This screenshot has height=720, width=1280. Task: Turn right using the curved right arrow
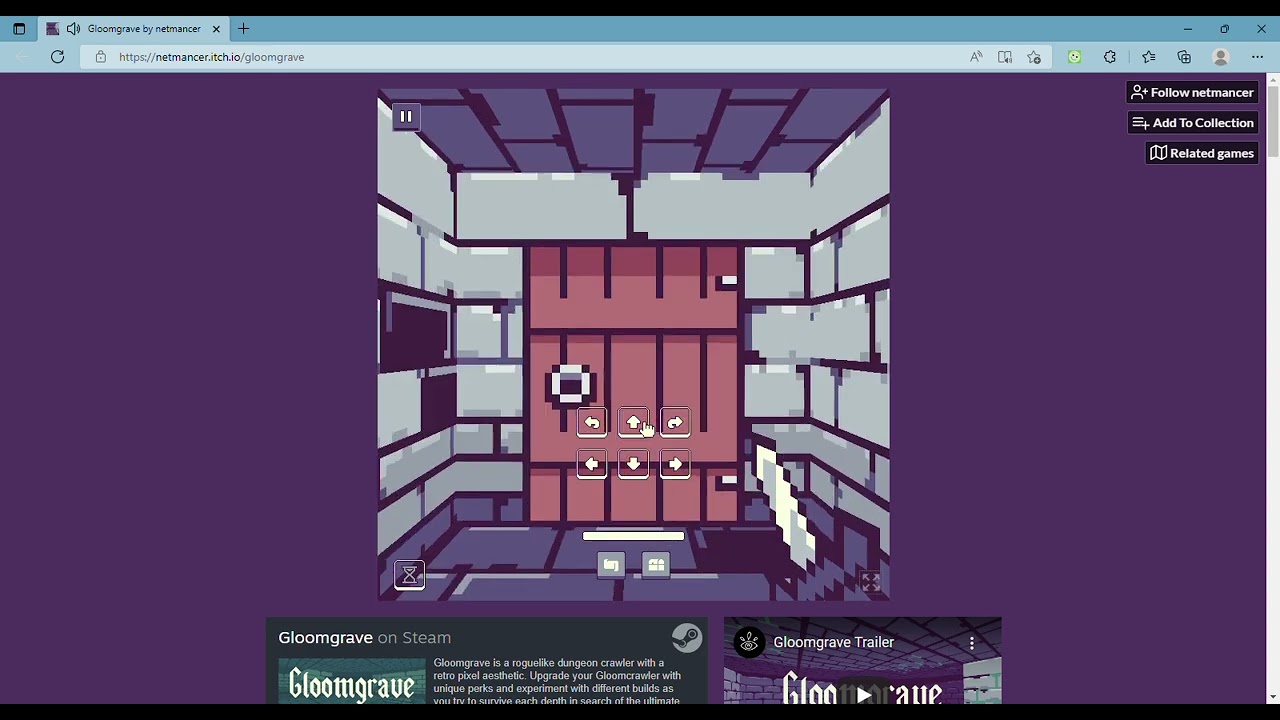pyautogui.click(x=675, y=423)
